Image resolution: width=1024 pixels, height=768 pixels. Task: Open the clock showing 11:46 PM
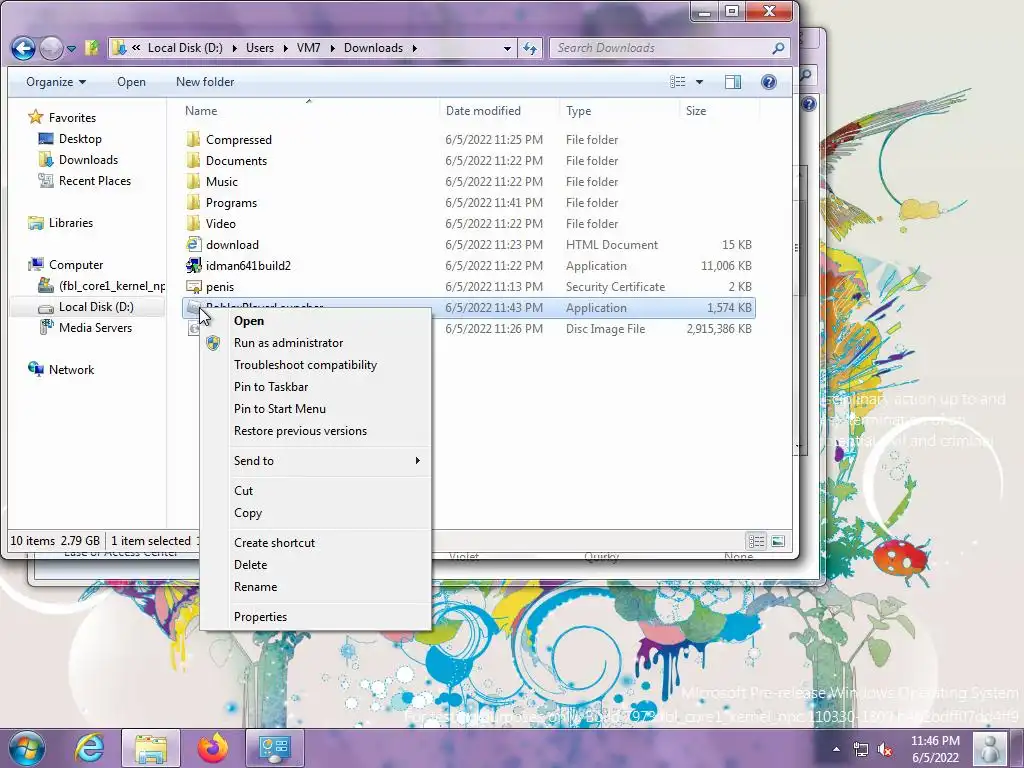click(935, 749)
